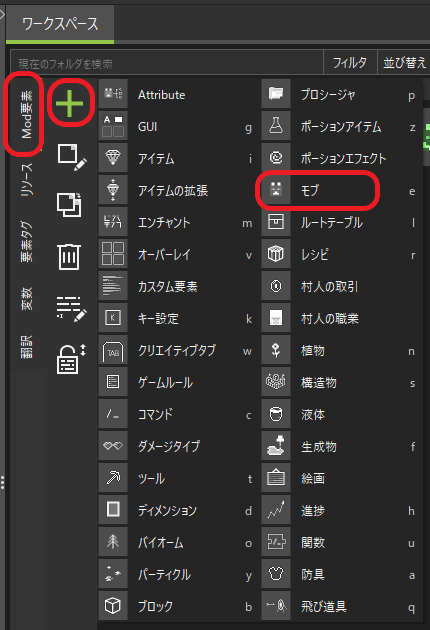This screenshot has width=430, height=630.
Task: Click the trash delete element icon
Action: tap(69, 256)
